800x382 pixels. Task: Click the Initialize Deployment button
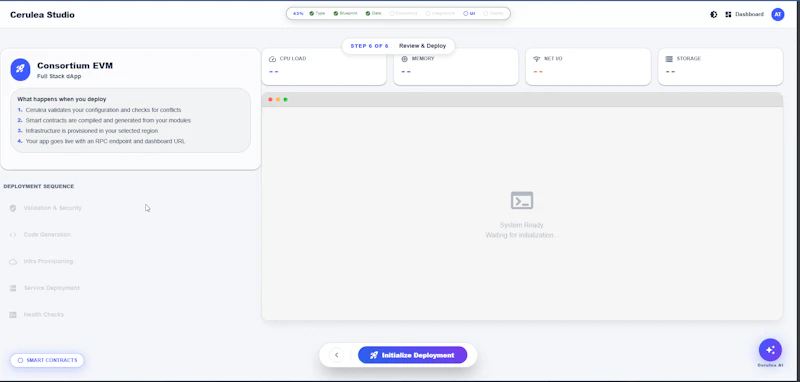coord(412,355)
